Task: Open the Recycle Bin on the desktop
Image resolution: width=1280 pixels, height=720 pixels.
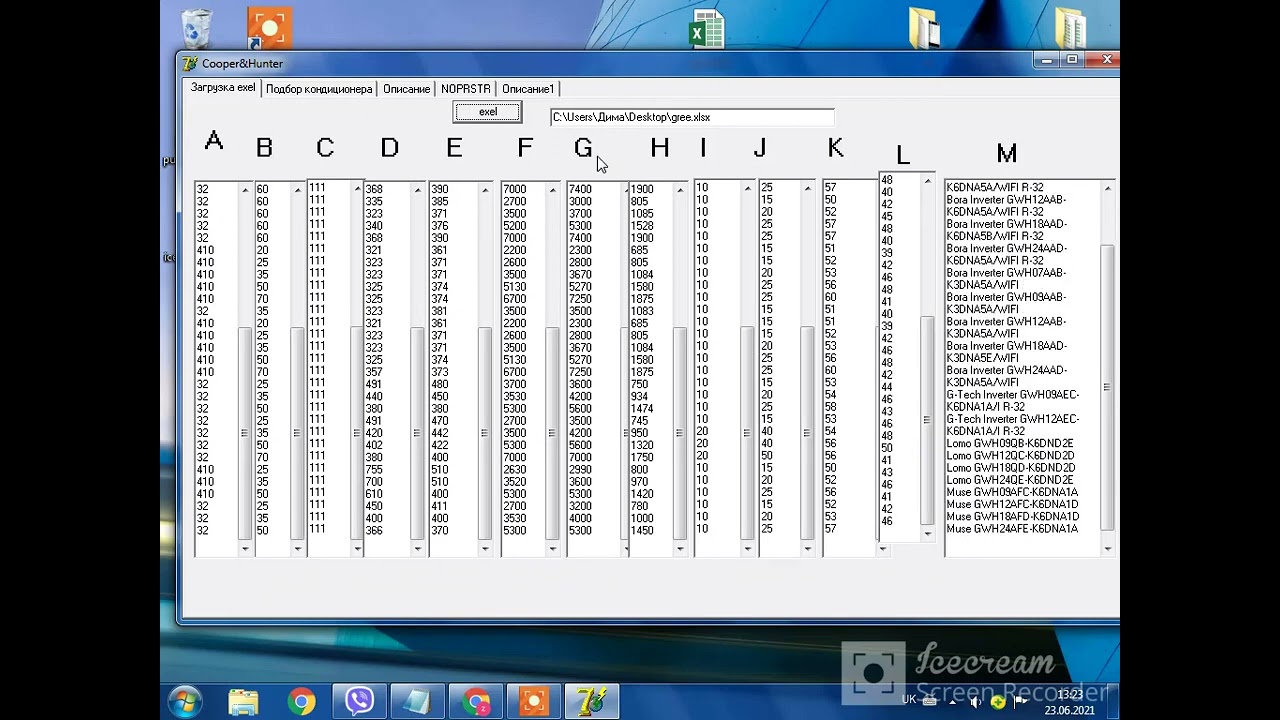Action: [x=197, y=28]
